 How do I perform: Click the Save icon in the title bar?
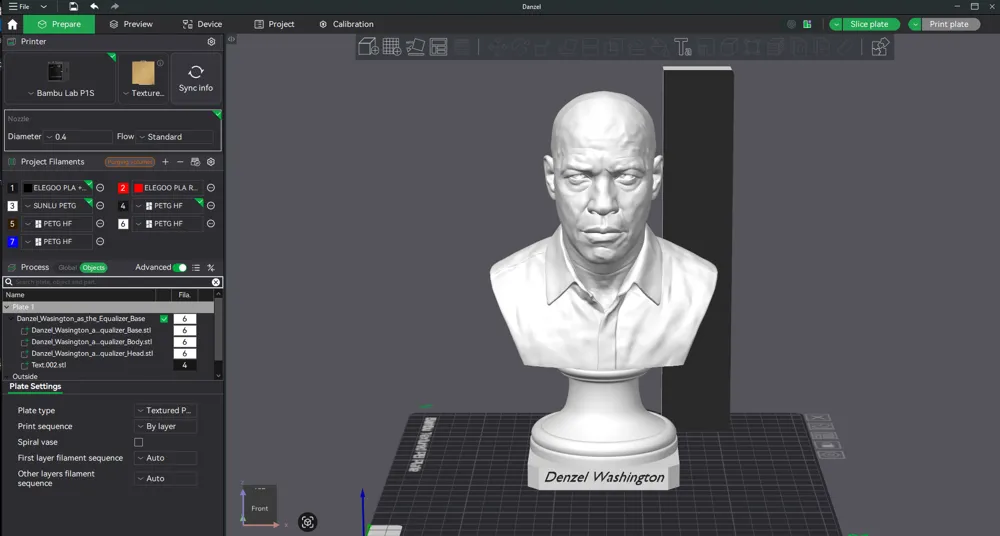(73, 6)
